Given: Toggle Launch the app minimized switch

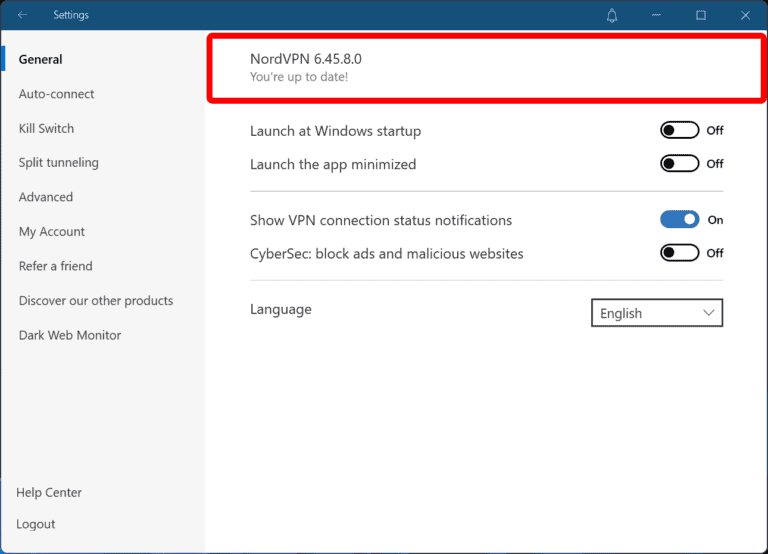Looking at the screenshot, I should [x=679, y=164].
